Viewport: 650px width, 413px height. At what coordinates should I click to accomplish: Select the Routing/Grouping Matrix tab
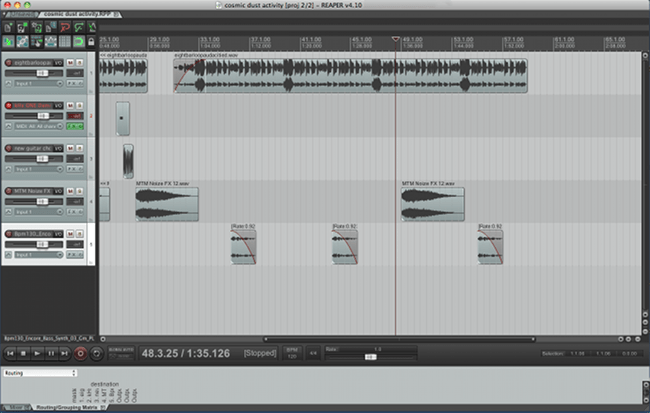[x=68, y=408]
